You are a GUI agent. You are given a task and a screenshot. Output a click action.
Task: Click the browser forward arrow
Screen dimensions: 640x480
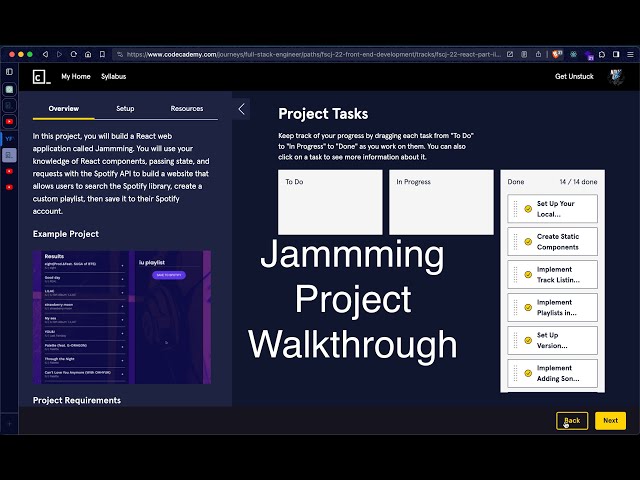tap(60, 54)
